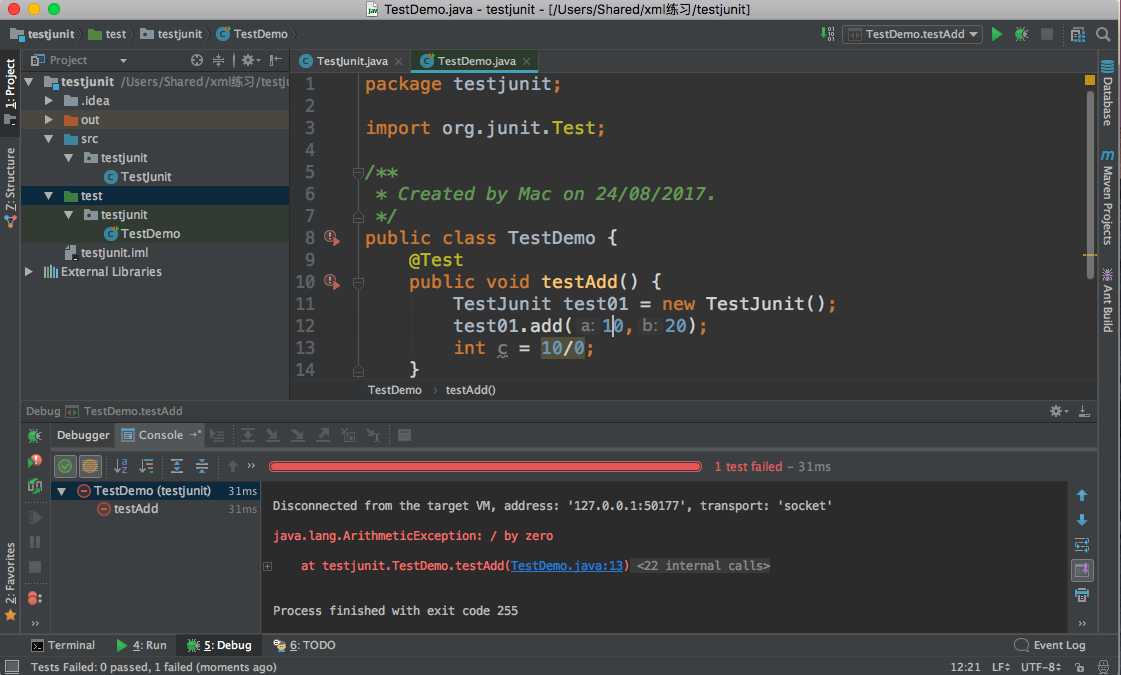Expand <22 internal calls> fold

pos(703,566)
